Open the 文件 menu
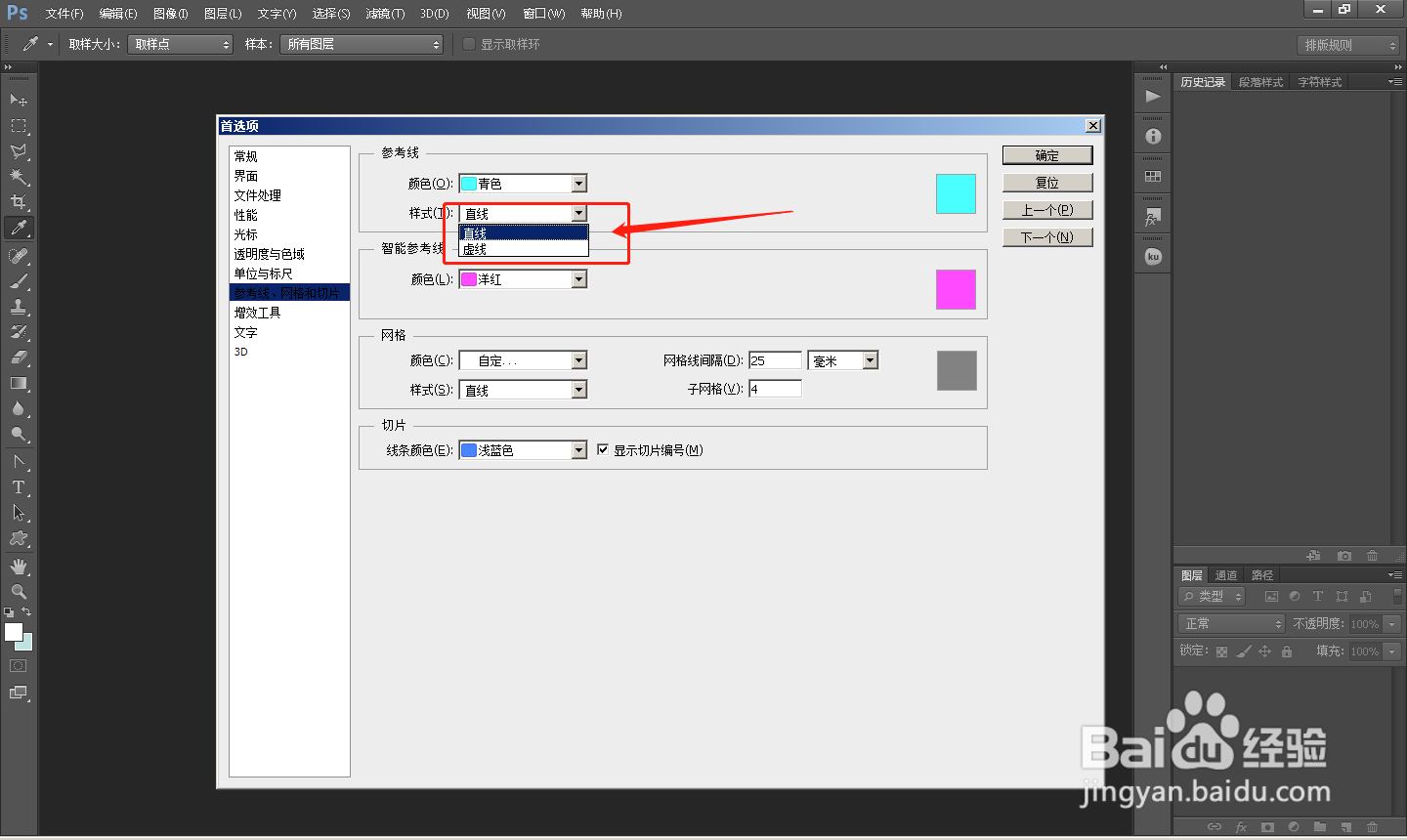 (64, 14)
